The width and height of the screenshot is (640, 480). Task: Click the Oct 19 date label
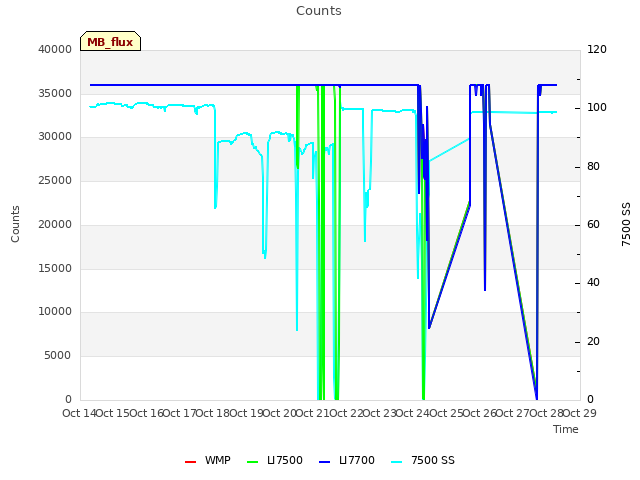246,413
